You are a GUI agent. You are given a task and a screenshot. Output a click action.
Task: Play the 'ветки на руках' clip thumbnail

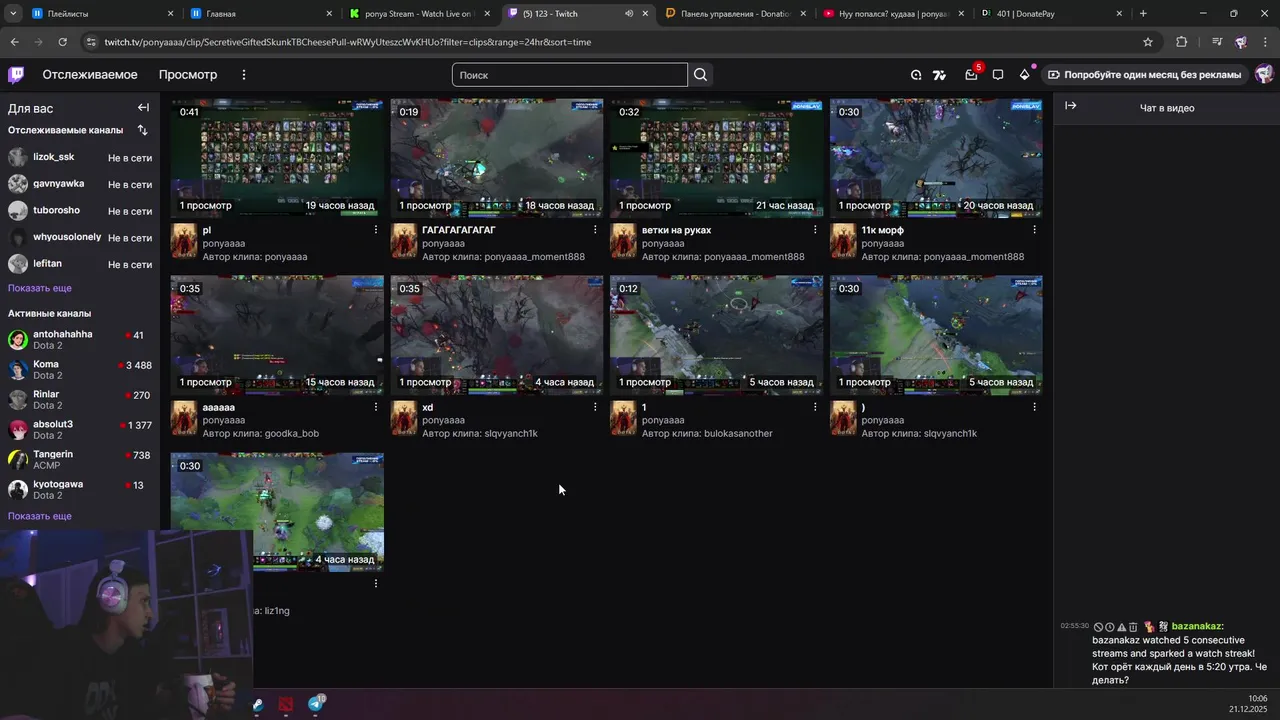[716, 158]
